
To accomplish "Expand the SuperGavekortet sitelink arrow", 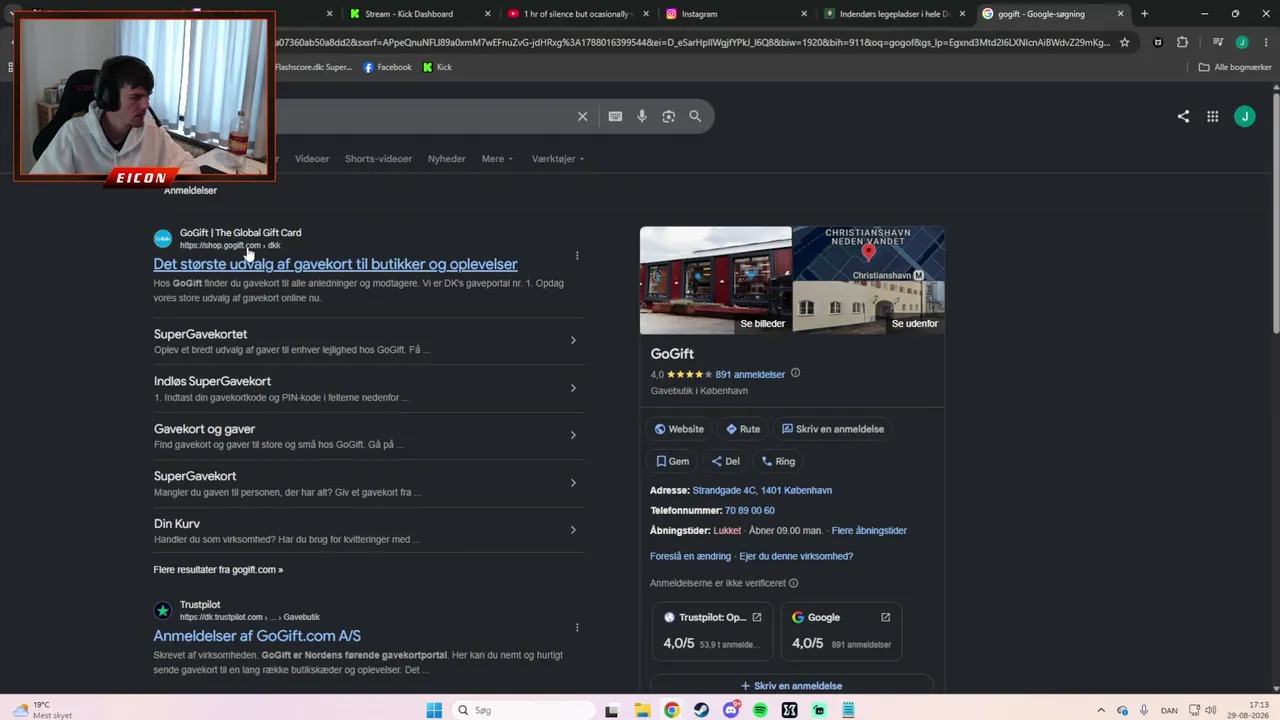I will click(x=573, y=341).
